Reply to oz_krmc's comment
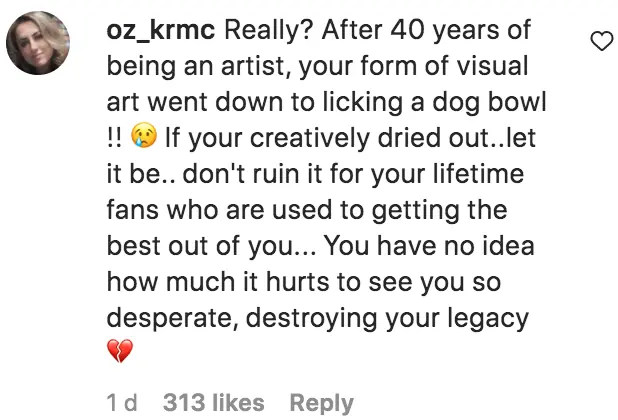The width and height of the screenshot is (618, 420). pyautogui.click(x=321, y=403)
